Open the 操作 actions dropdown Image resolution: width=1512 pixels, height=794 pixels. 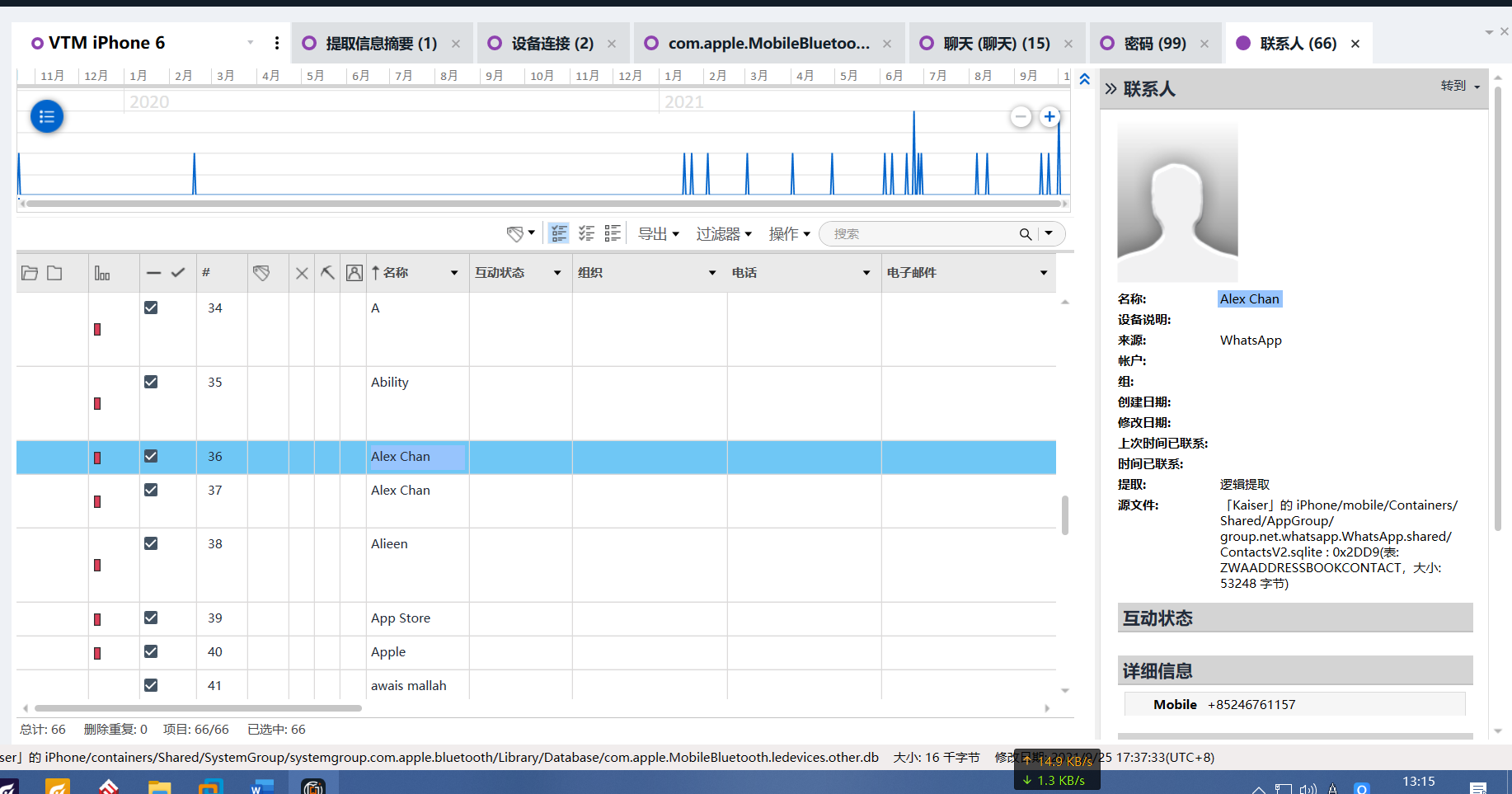tap(789, 233)
